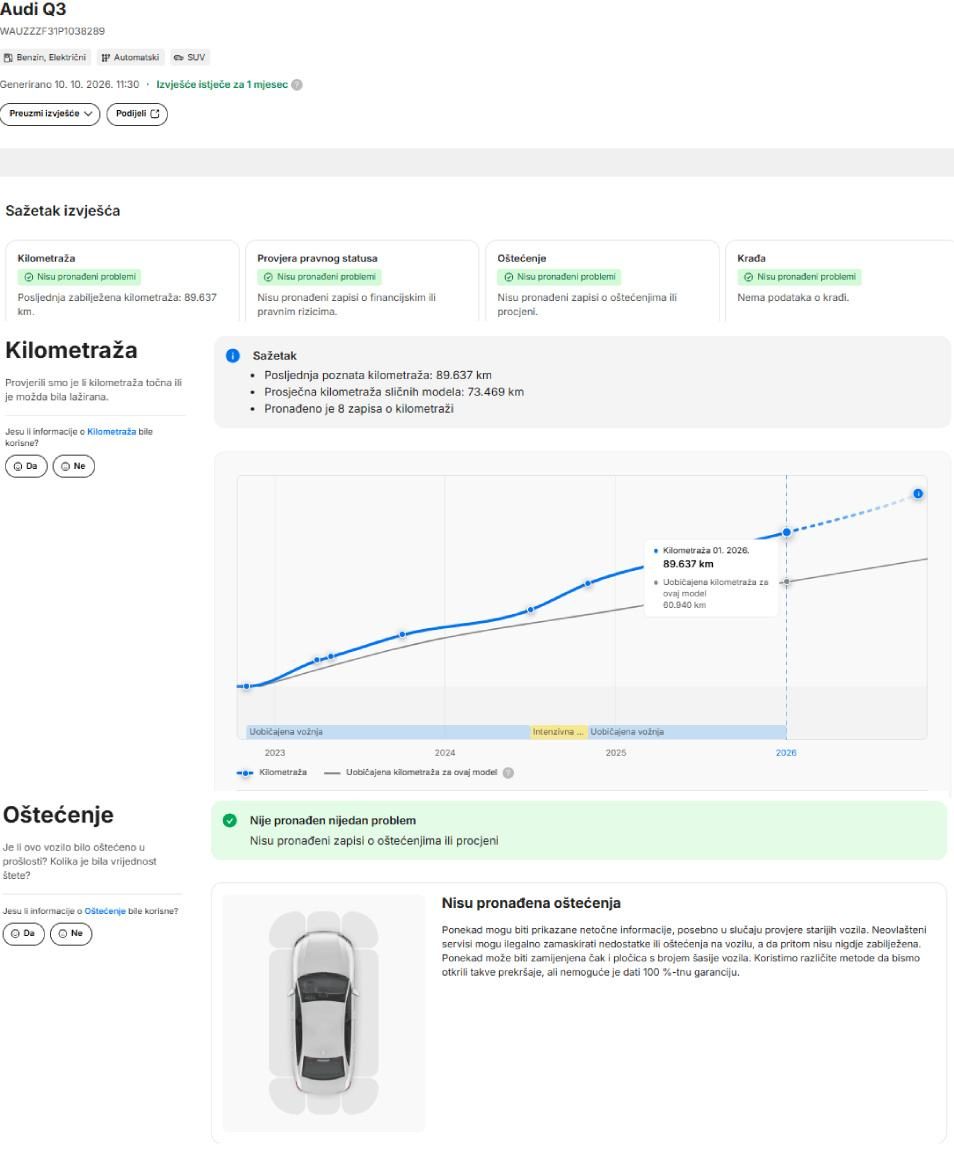Click the car body icon next to SUV

tap(178, 58)
